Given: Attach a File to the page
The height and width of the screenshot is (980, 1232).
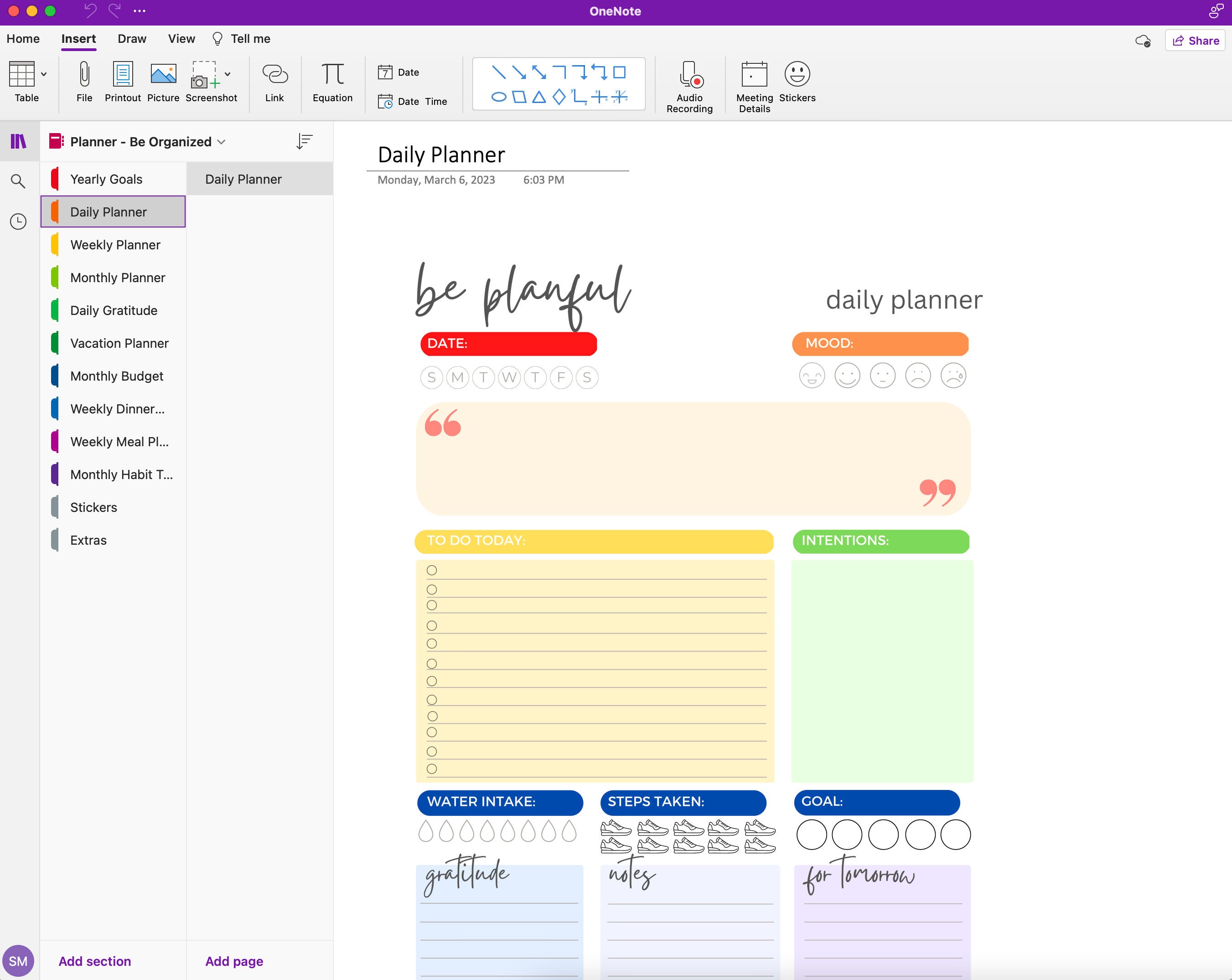Looking at the screenshot, I should click(84, 83).
